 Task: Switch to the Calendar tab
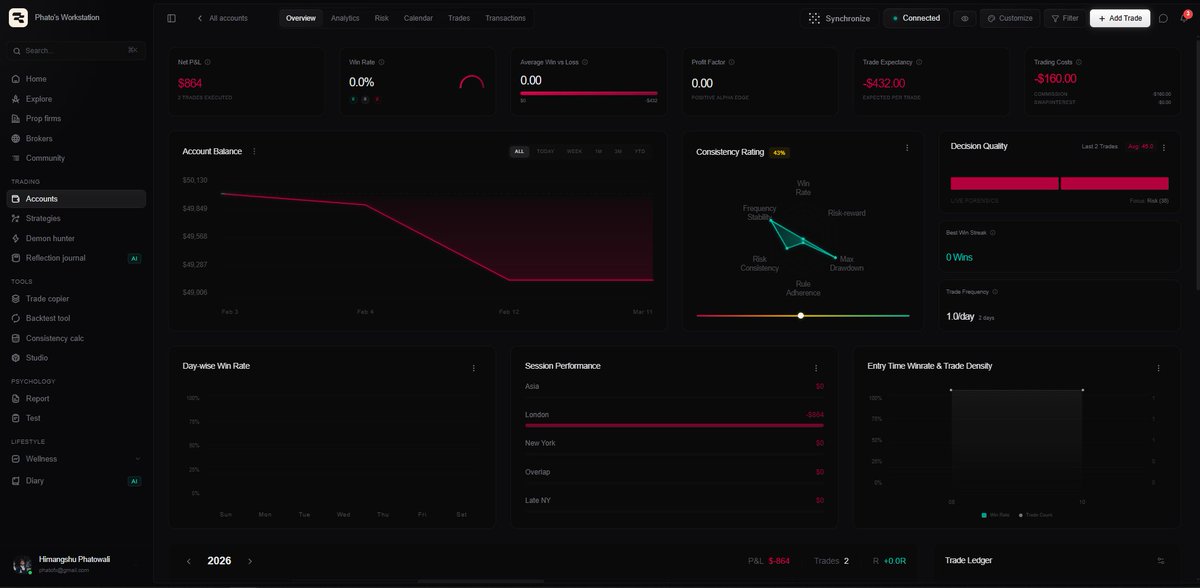click(418, 18)
